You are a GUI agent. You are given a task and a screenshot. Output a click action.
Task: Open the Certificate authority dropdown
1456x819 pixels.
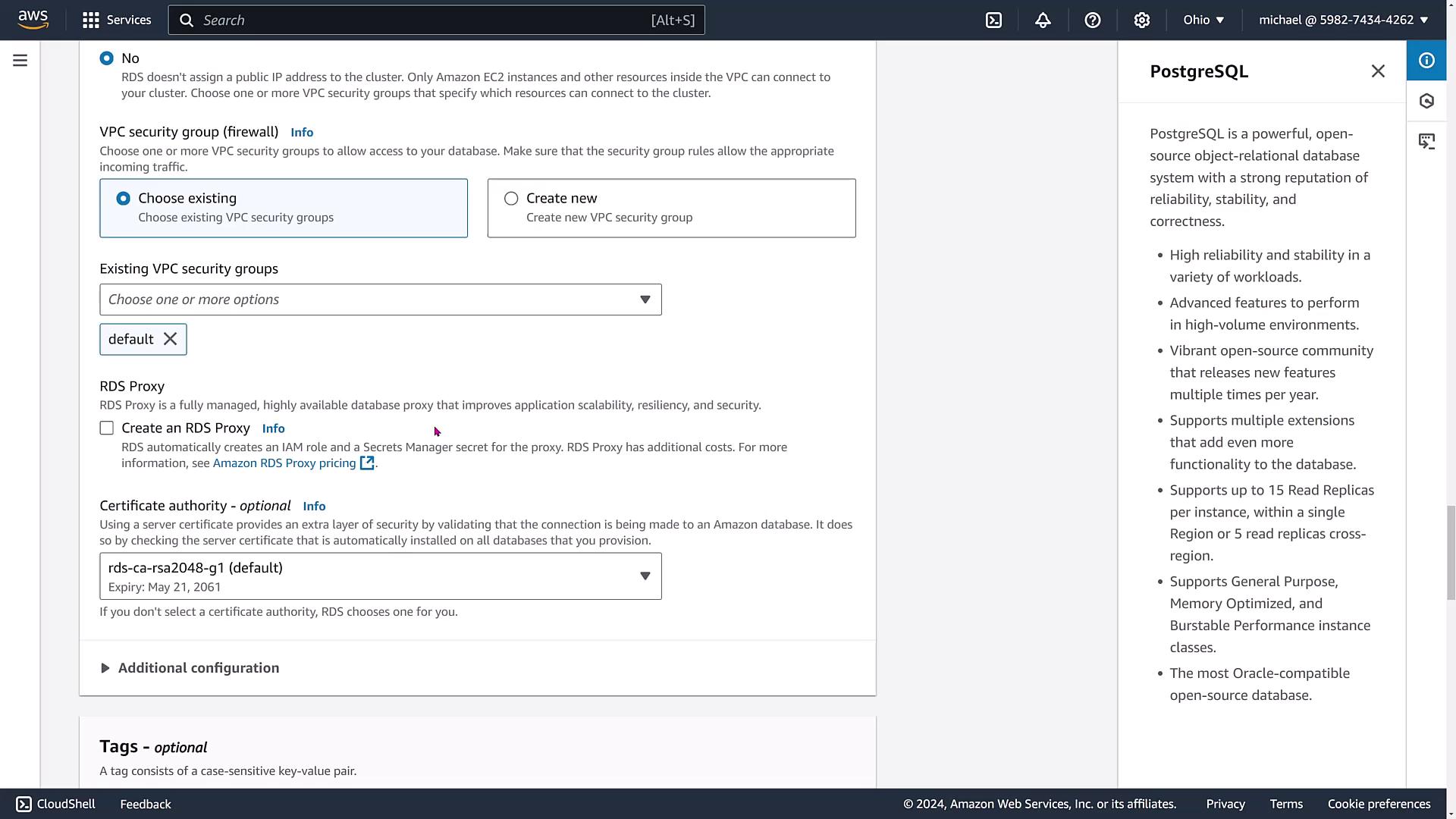pos(380,576)
